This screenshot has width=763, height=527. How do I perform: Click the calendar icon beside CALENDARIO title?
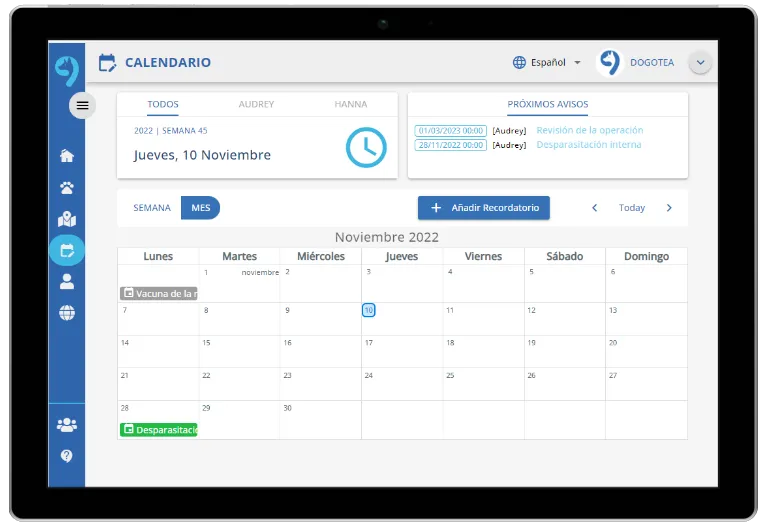(107, 63)
